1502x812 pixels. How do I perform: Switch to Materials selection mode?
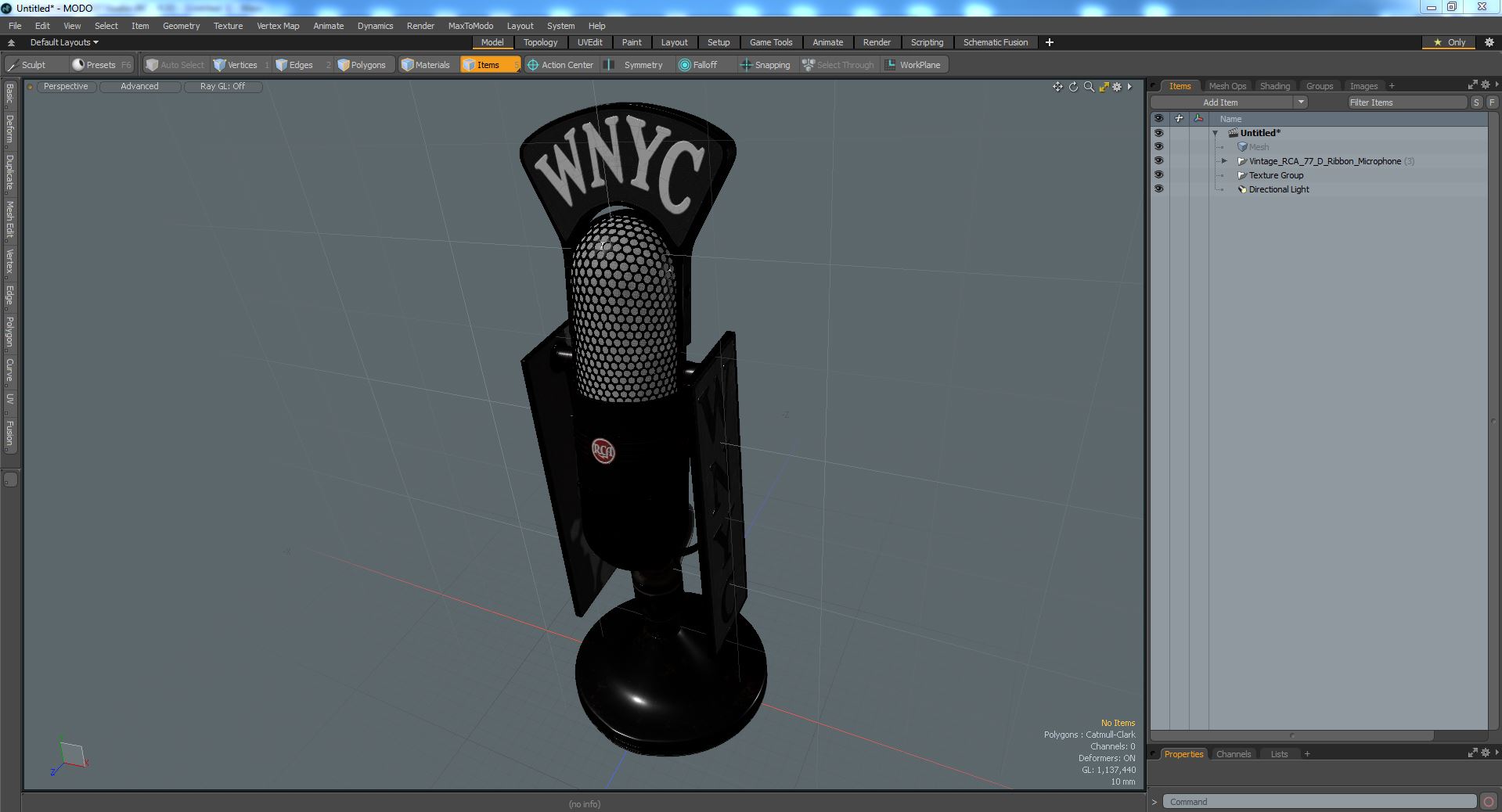427,65
